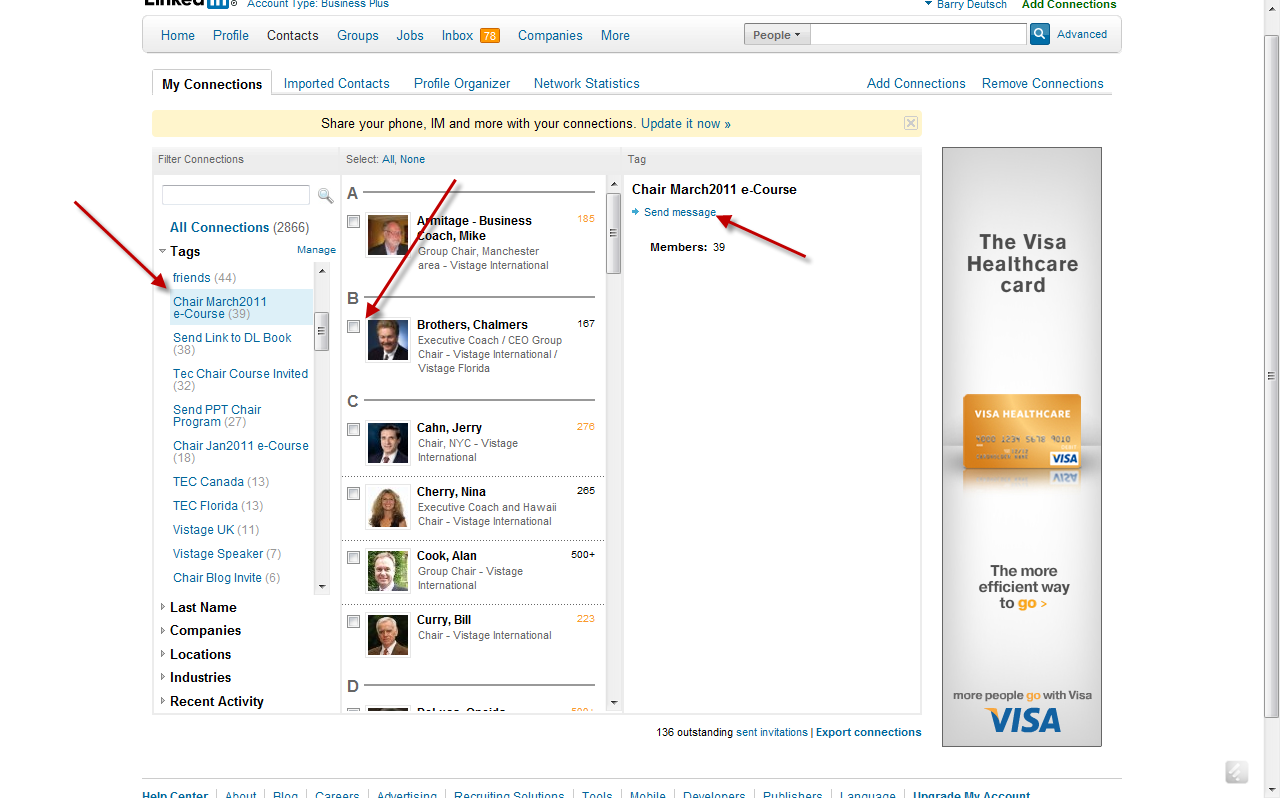Open the People search type dropdown
Screen dimensions: 1280x798
click(x=777, y=35)
